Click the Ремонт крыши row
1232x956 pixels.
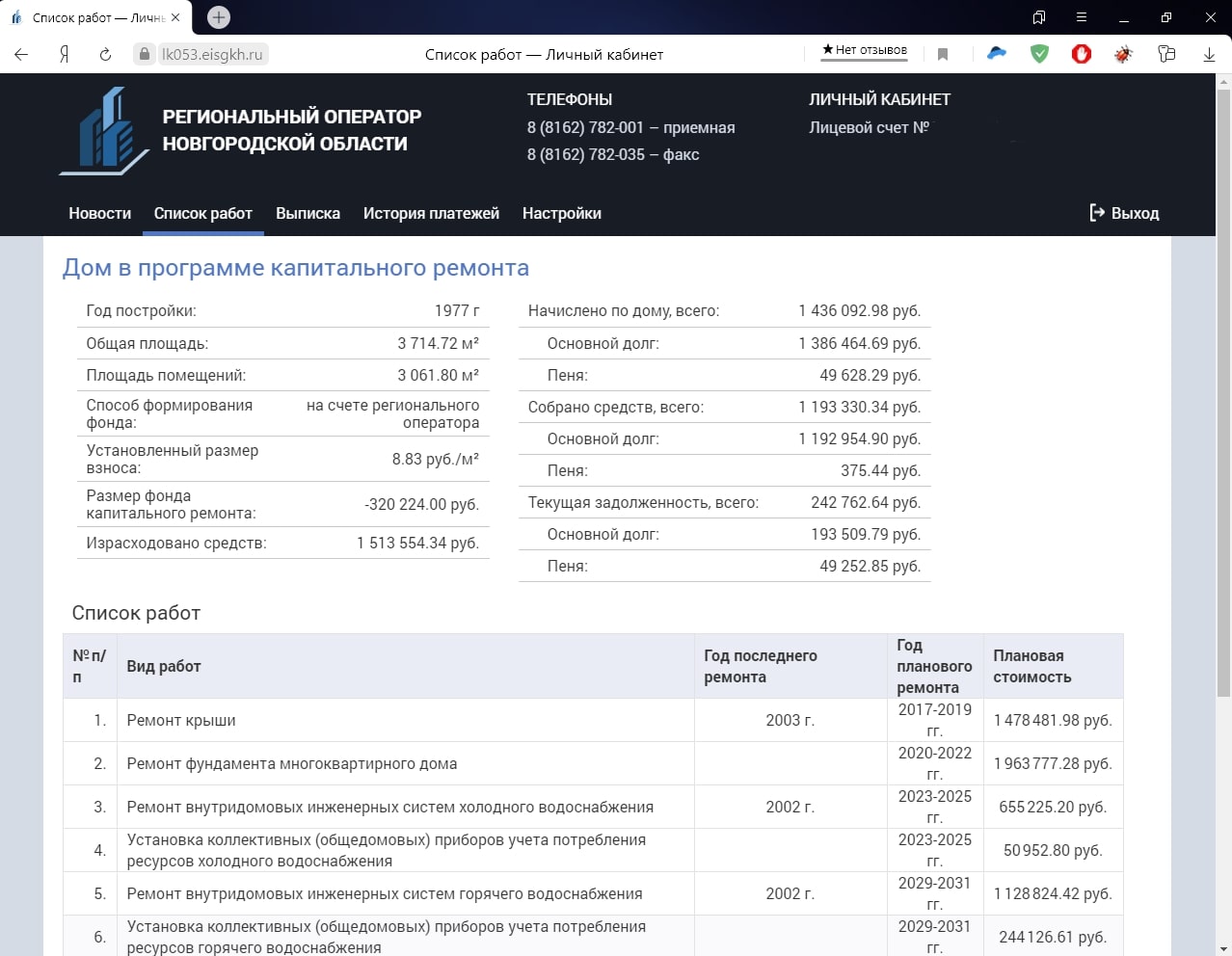pos(593,720)
